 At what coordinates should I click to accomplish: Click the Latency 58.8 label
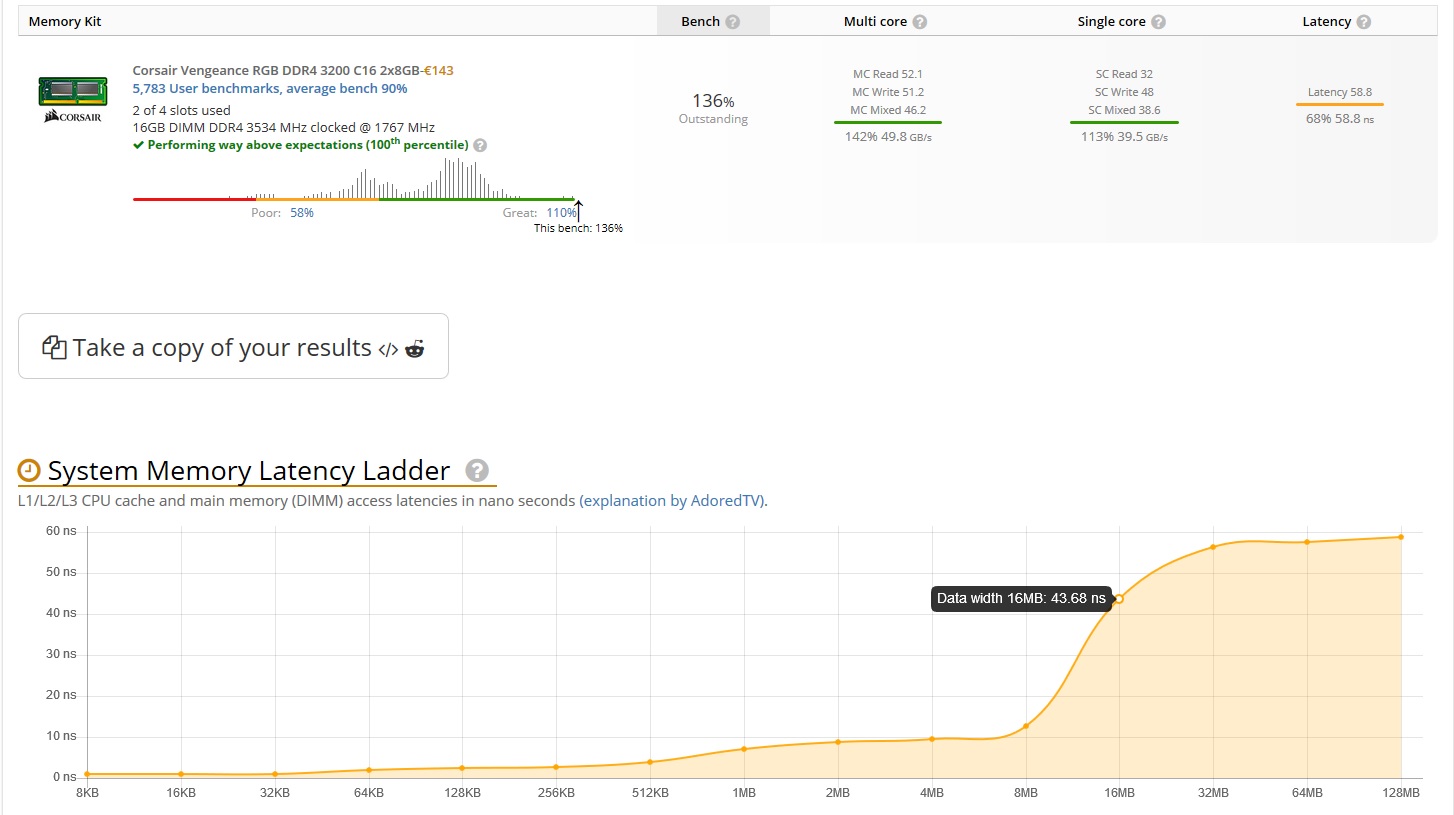[1340, 92]
